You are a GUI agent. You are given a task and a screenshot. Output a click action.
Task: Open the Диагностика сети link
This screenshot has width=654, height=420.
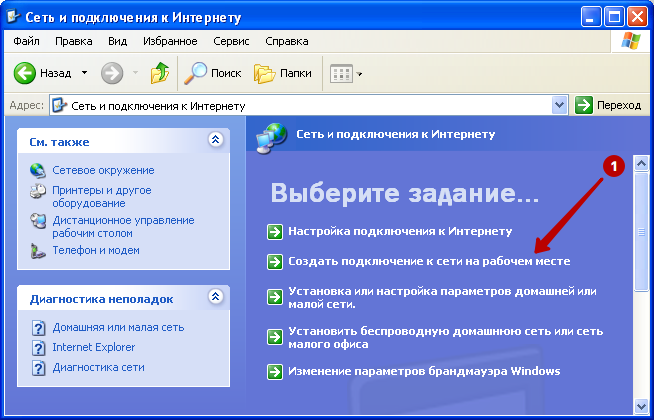[x=98, y=367]
